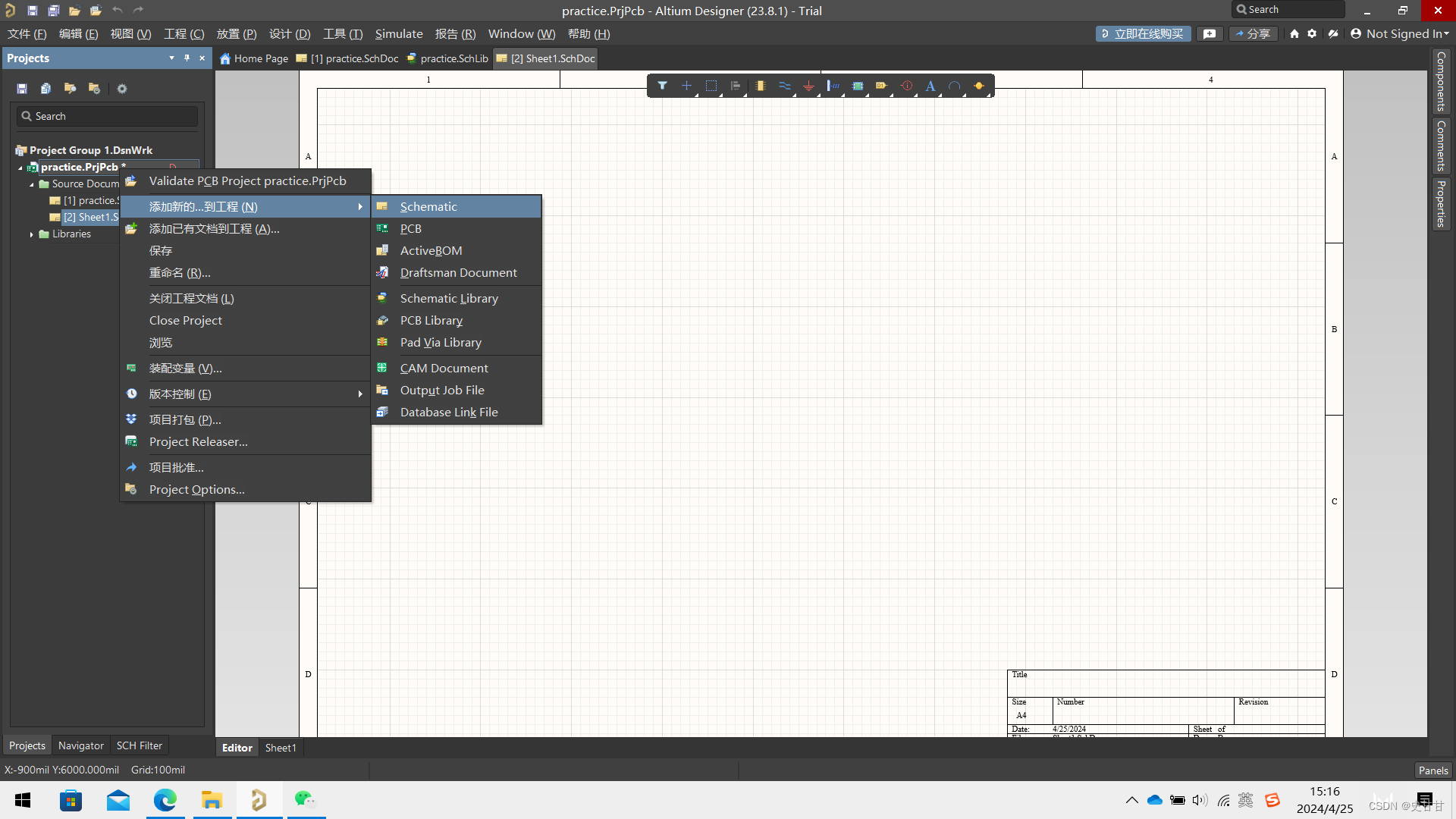
Task: Select the Text String 'A' tool
Action: pyautogui.click(x=930, y=86)
